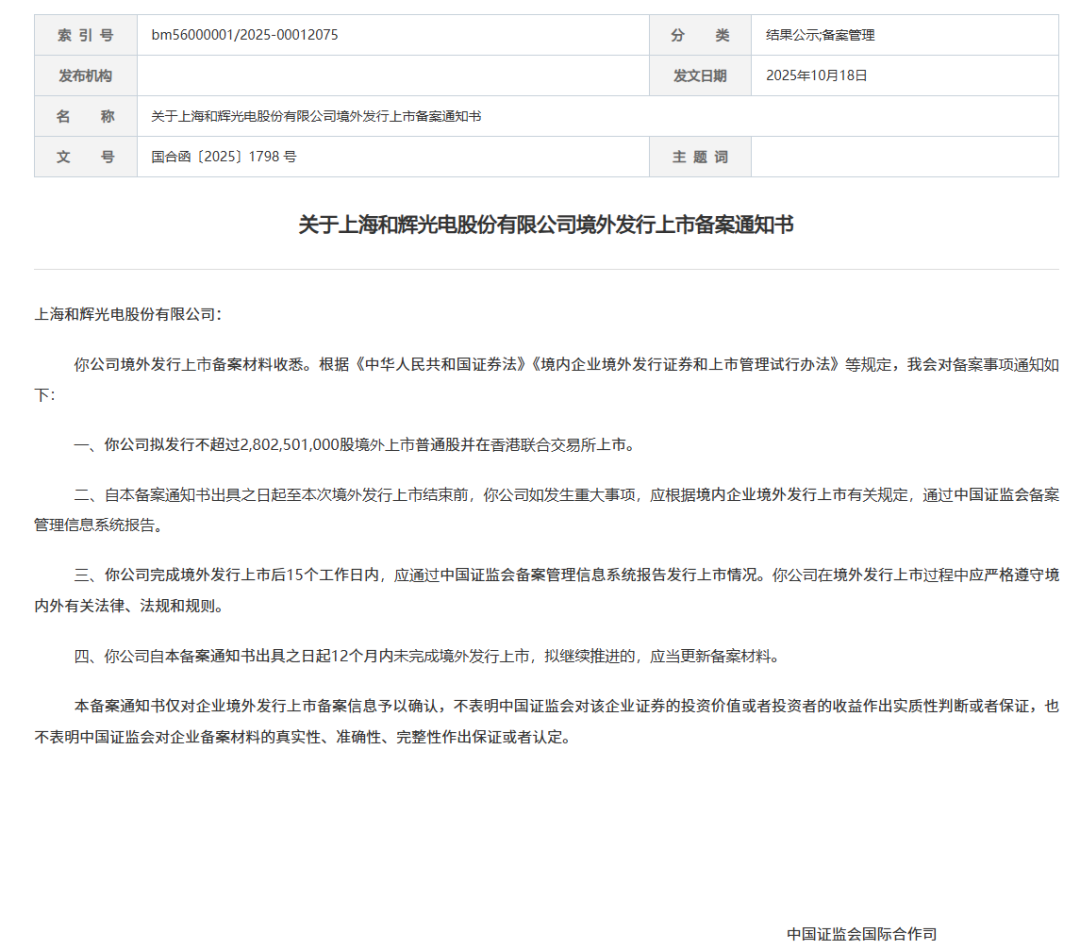1080x950 pixels.
Task: Select the document name in the table row
Action: pyautogui.click(x=316, y=116)
